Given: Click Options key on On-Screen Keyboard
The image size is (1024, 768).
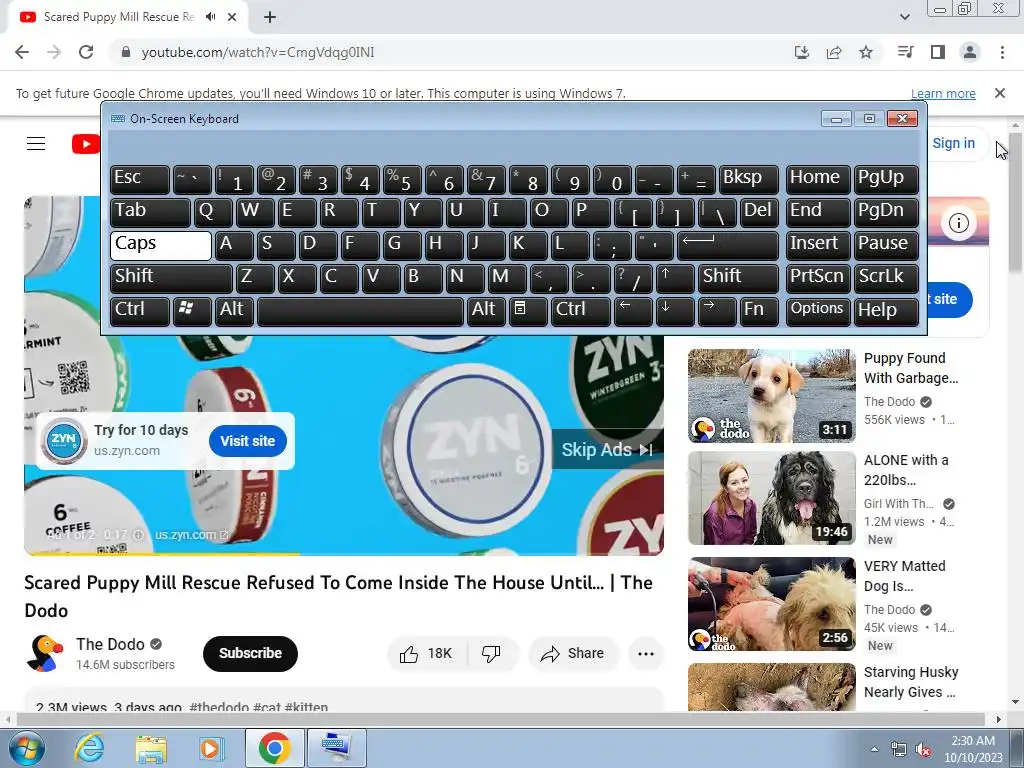Looking at the screenshot, I should pos(818,310).
